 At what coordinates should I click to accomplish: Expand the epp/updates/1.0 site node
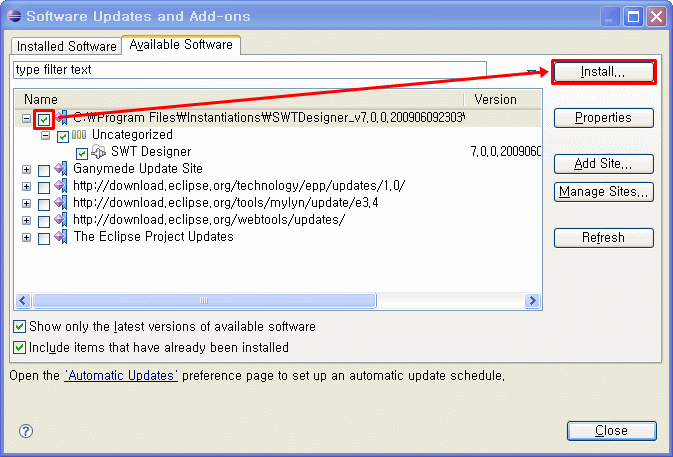point(26,187)
